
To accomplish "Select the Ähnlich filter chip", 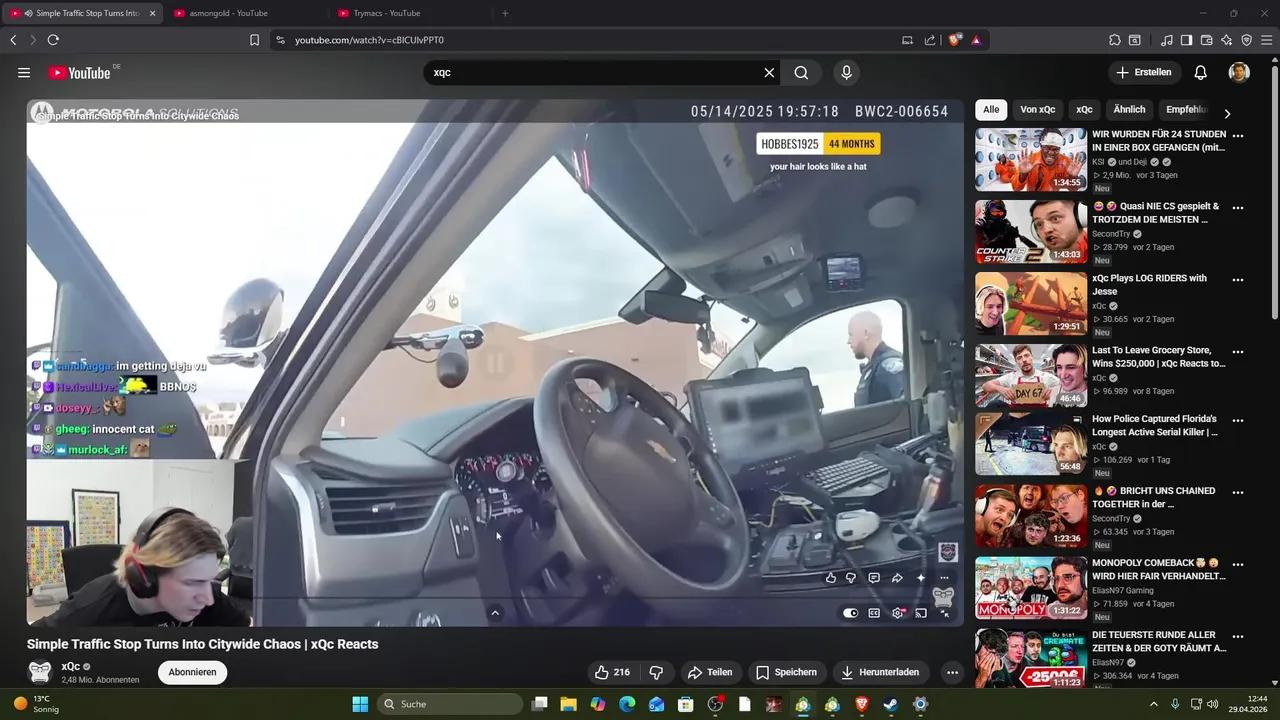I will (x=1129, y=110).
